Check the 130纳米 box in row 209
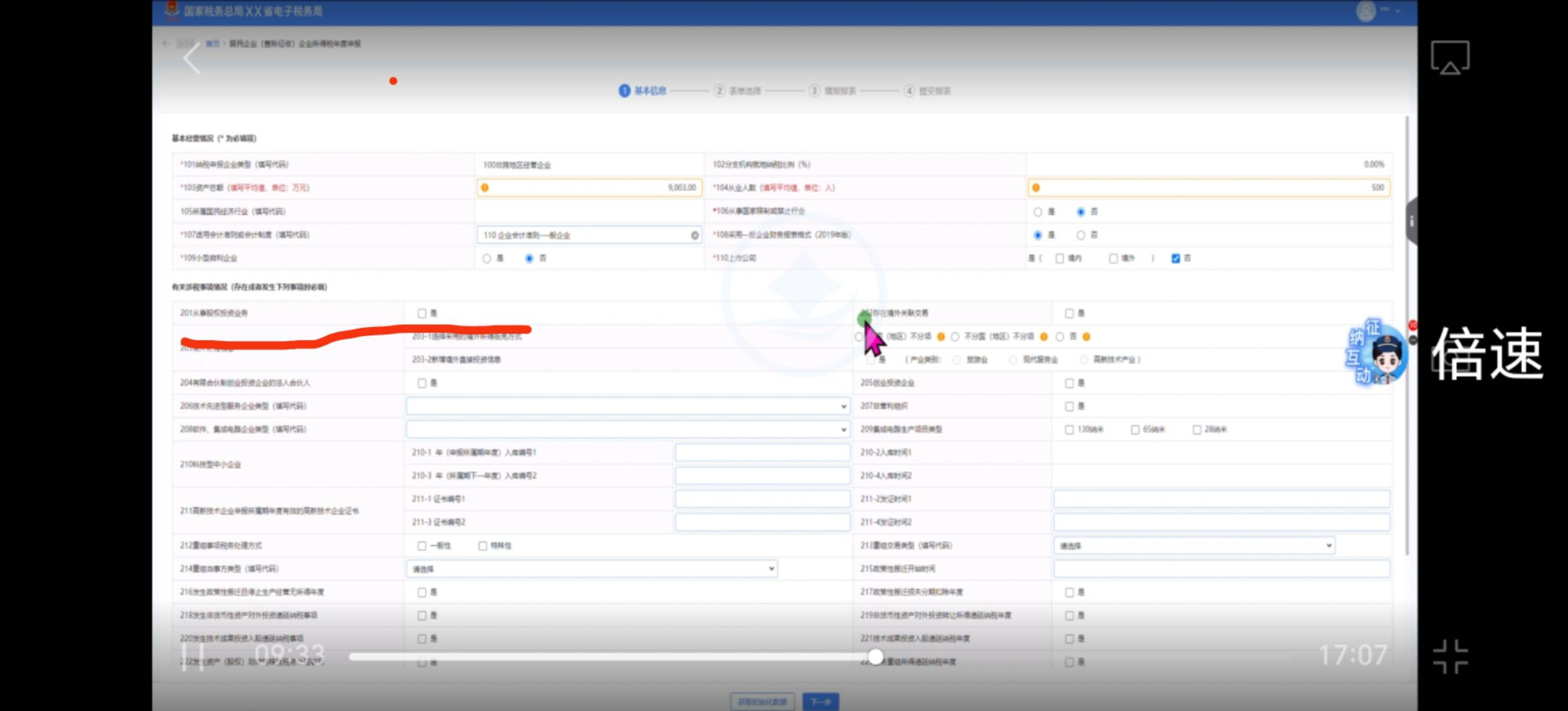 1069,429
